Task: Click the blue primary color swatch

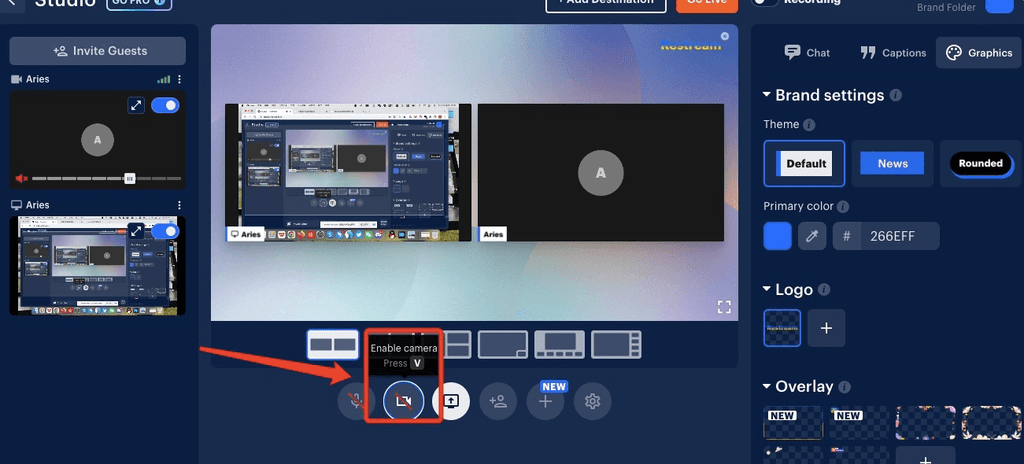Action: click(x=777, y=236)
